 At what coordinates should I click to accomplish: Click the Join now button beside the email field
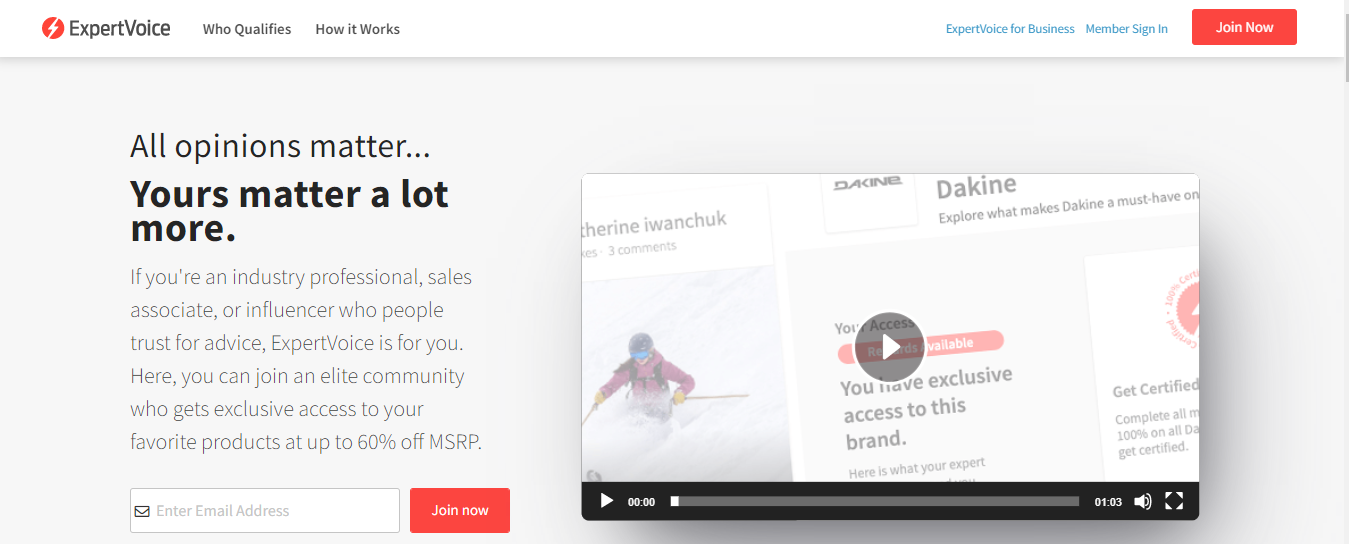coord(460,510)
